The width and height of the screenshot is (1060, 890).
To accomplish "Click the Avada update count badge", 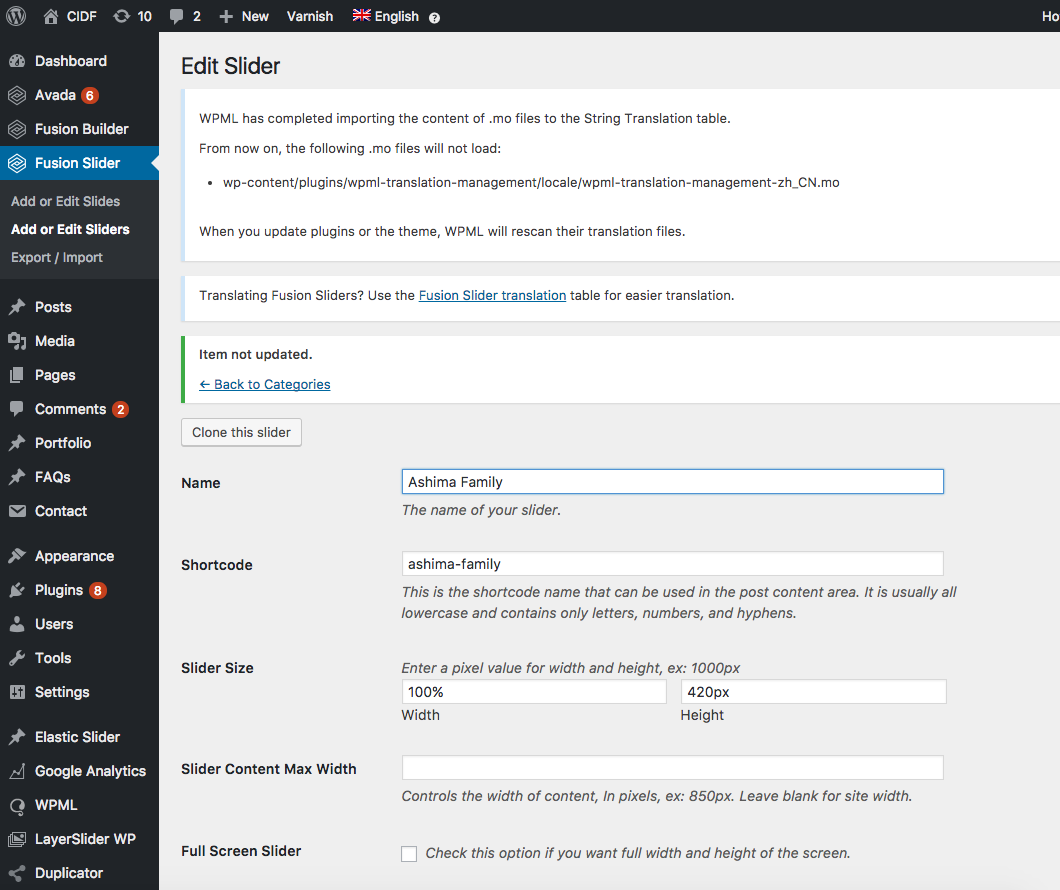I will pyautogui.click(x=90, y=95).
